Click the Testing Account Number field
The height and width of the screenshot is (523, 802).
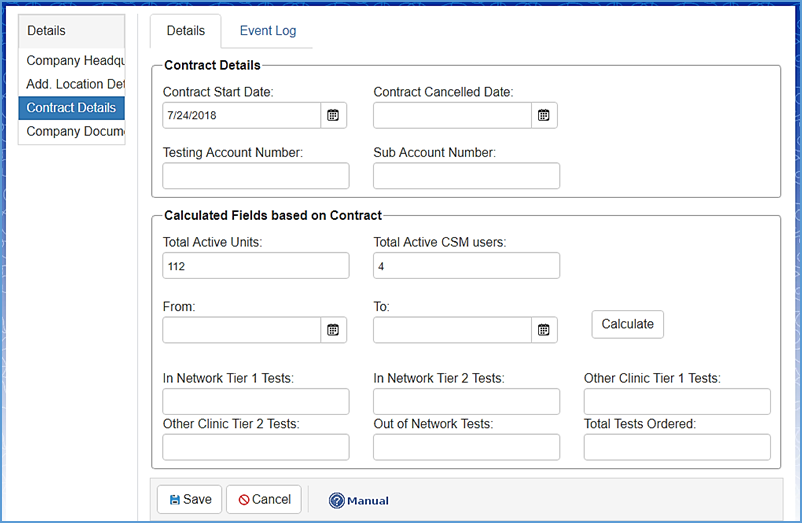(x=255, y=176)
